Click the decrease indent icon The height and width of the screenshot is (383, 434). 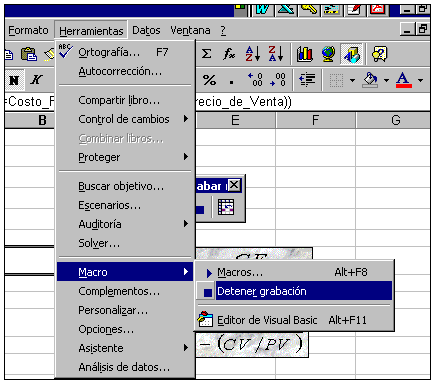click(307, 80)
